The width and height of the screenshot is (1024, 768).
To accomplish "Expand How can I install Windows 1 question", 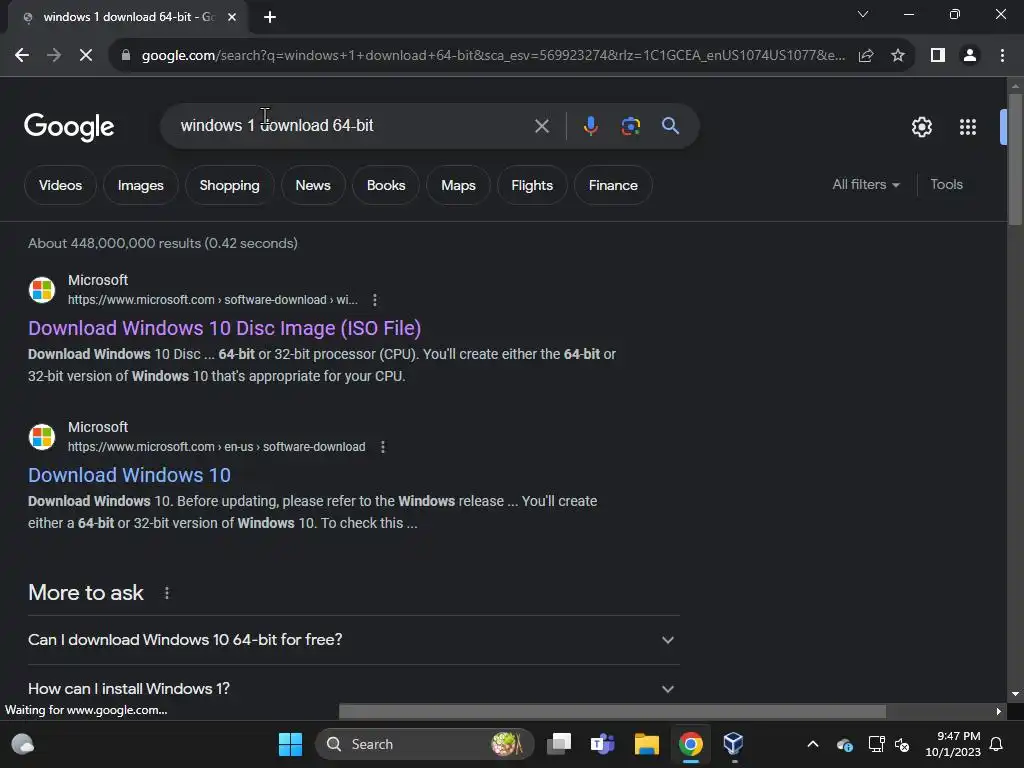I will (x=353, y=688).
